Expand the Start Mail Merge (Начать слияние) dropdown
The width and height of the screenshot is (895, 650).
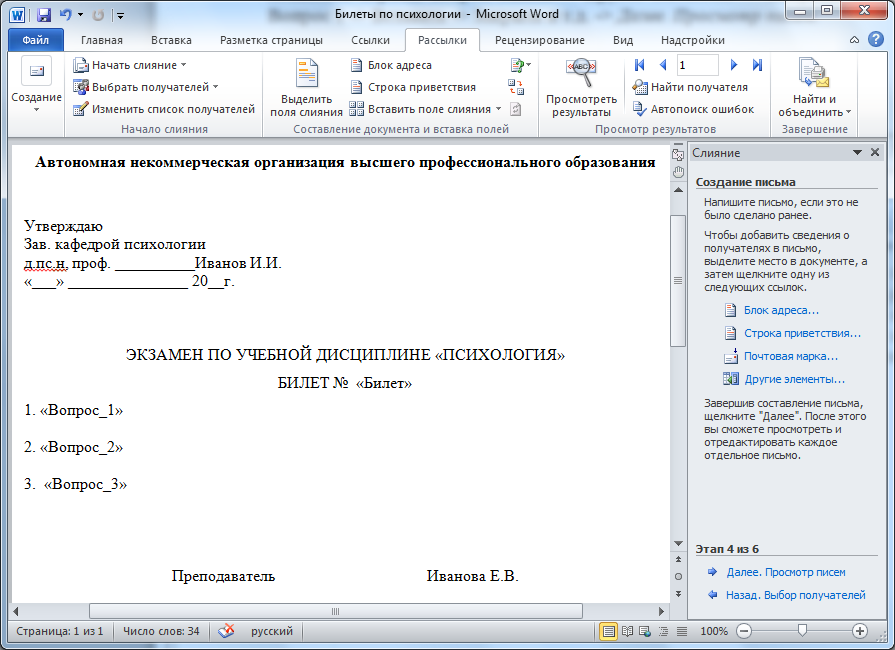(x=131, y=65)
